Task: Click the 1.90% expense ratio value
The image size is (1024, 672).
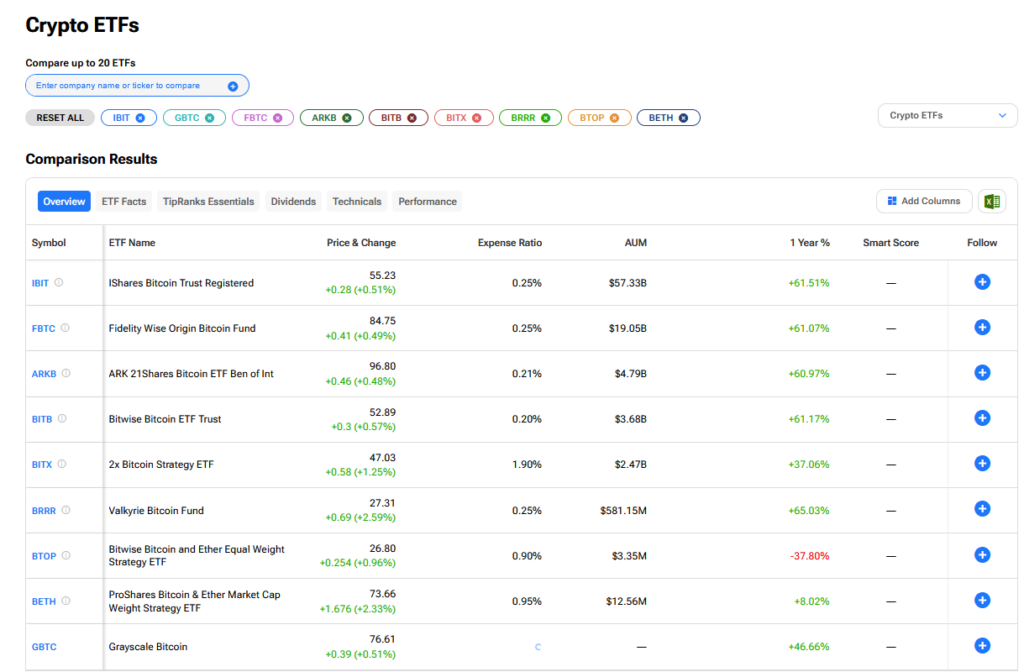Action: [527, 465]
